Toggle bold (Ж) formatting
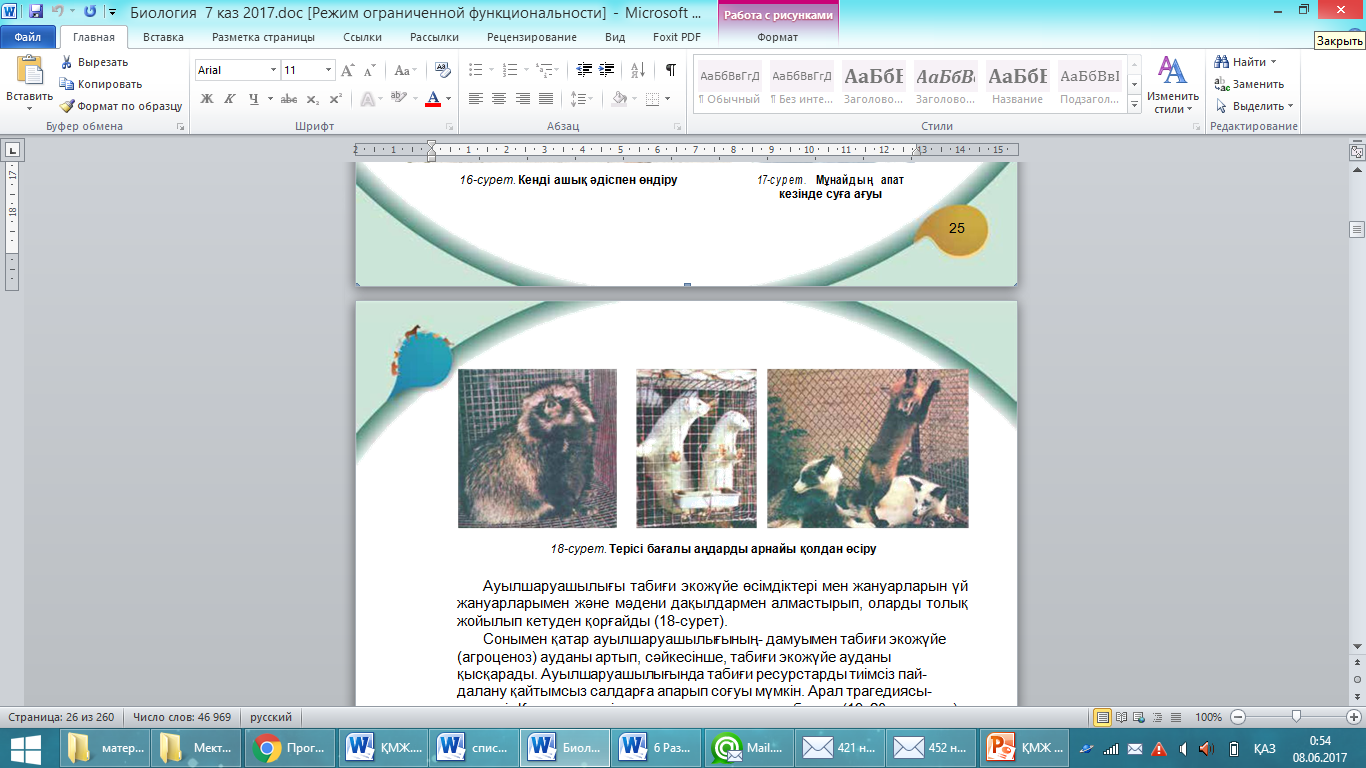 coord(207,99)
